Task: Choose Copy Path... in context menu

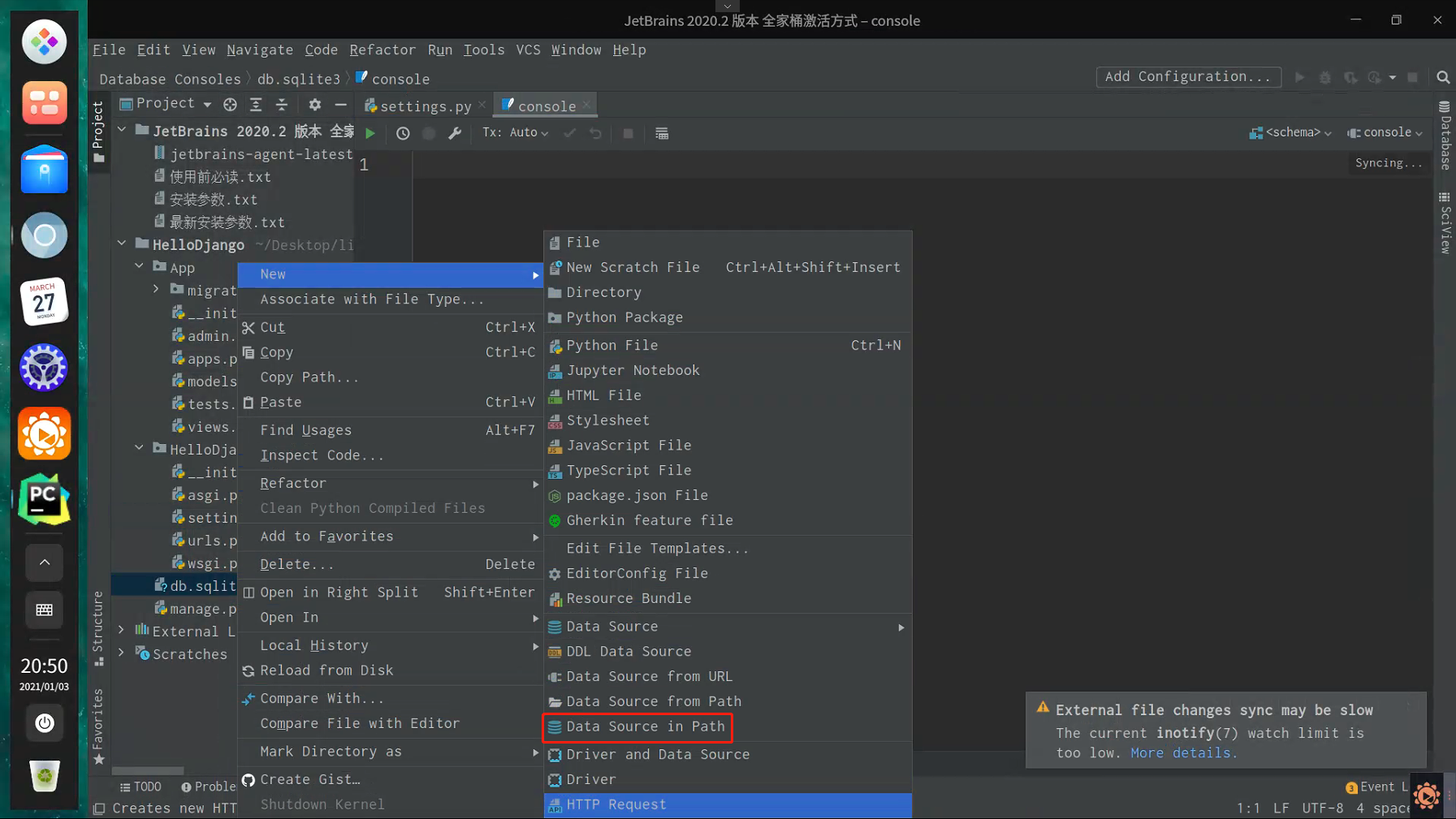Action: [x=390, y=378]
